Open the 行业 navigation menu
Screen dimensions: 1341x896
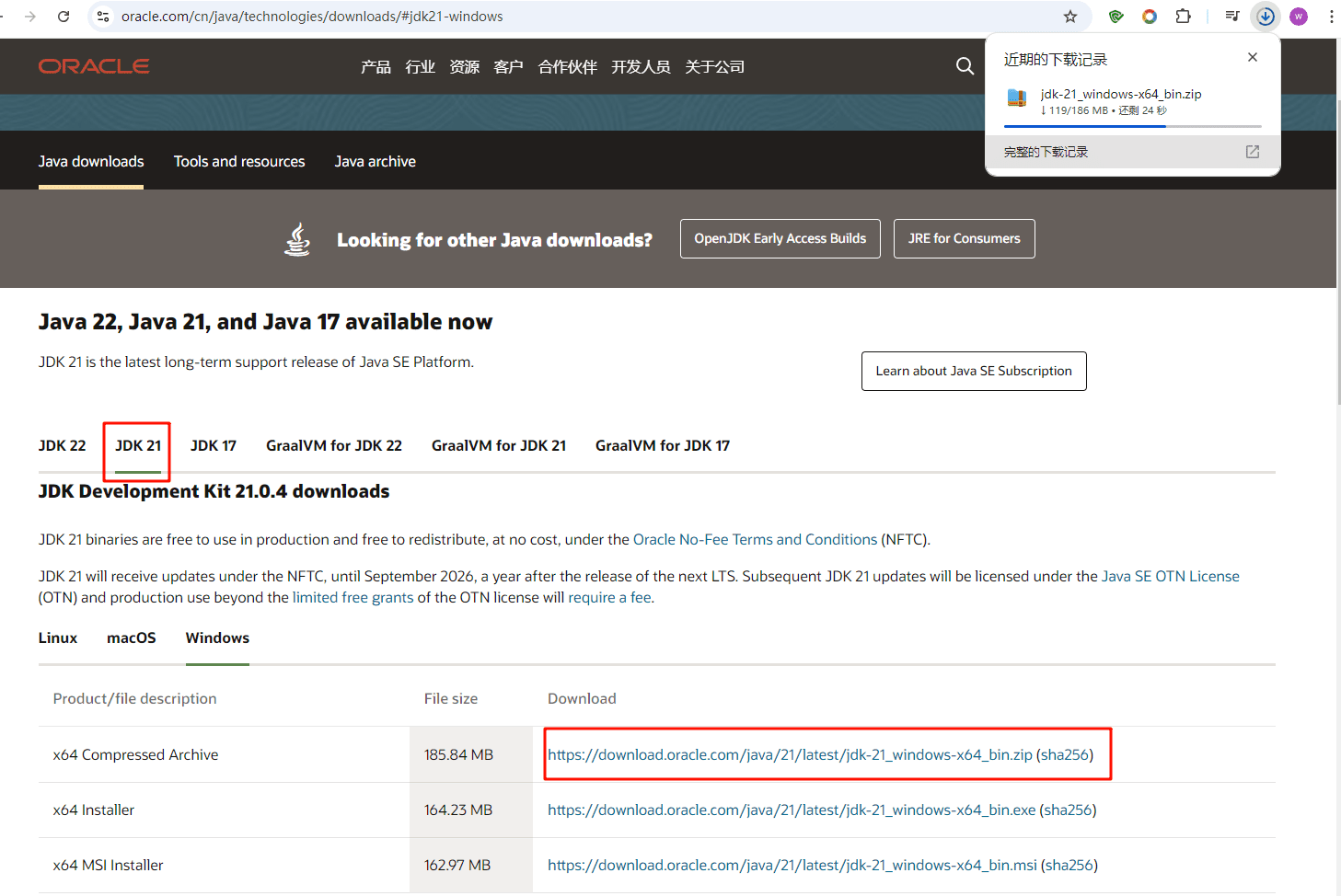(420, 67)
